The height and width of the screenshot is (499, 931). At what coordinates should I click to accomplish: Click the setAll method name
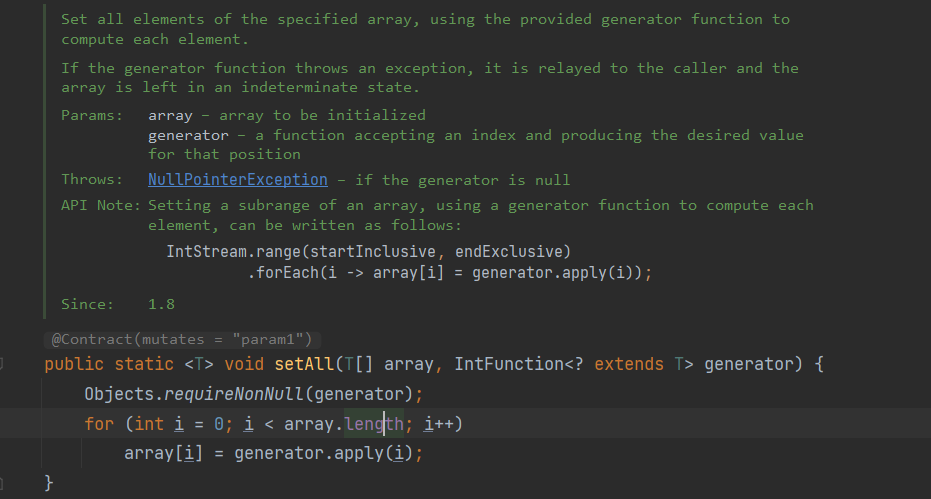[x=305, y=365]
